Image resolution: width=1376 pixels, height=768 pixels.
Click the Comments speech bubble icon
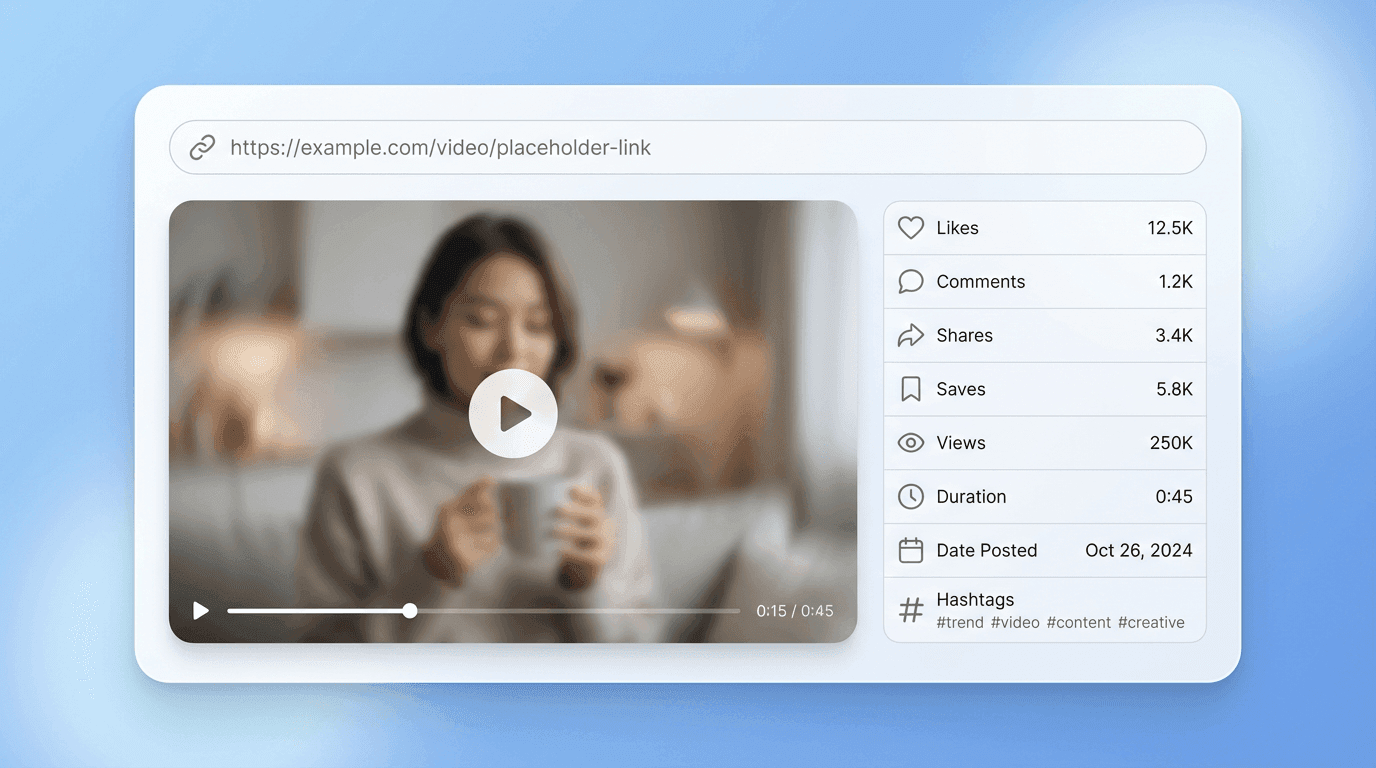point(910,282)
